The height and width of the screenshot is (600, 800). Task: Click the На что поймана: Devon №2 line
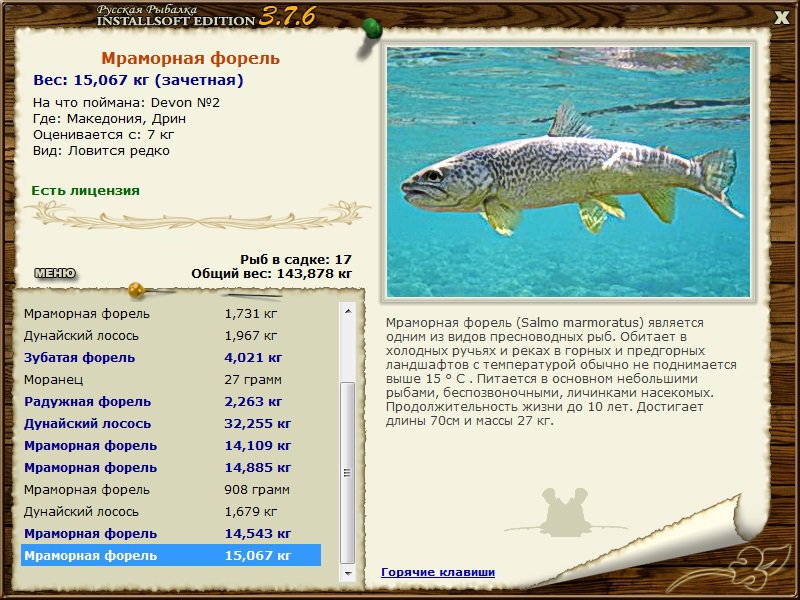coord(126,103)
